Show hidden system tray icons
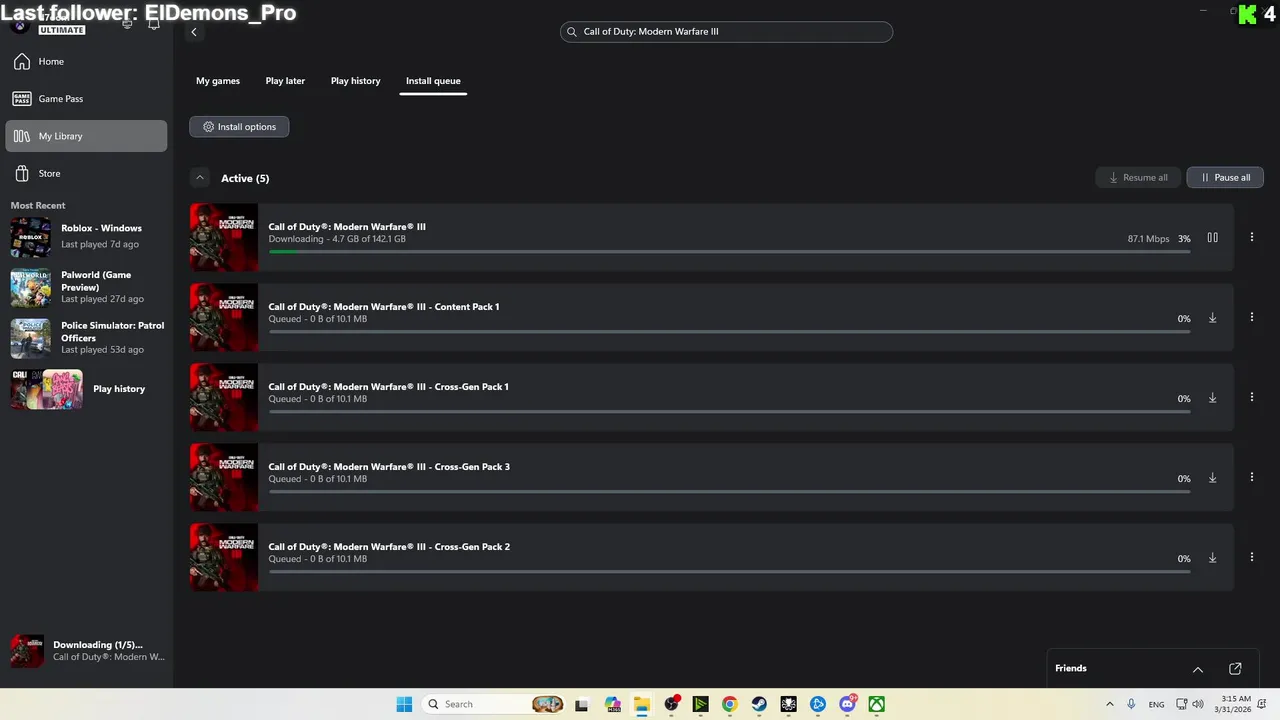The width and height of the screenshot is (1280, 720). 1109,704
